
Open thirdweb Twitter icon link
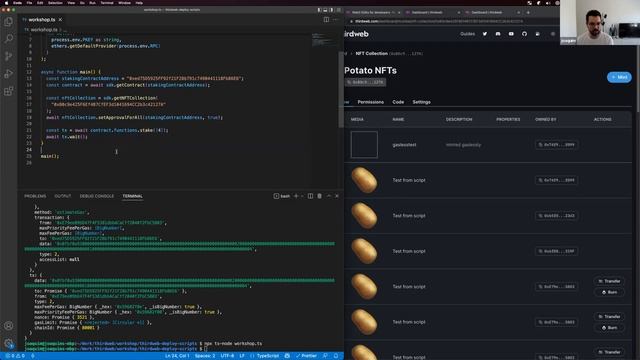tap(484, 34)
